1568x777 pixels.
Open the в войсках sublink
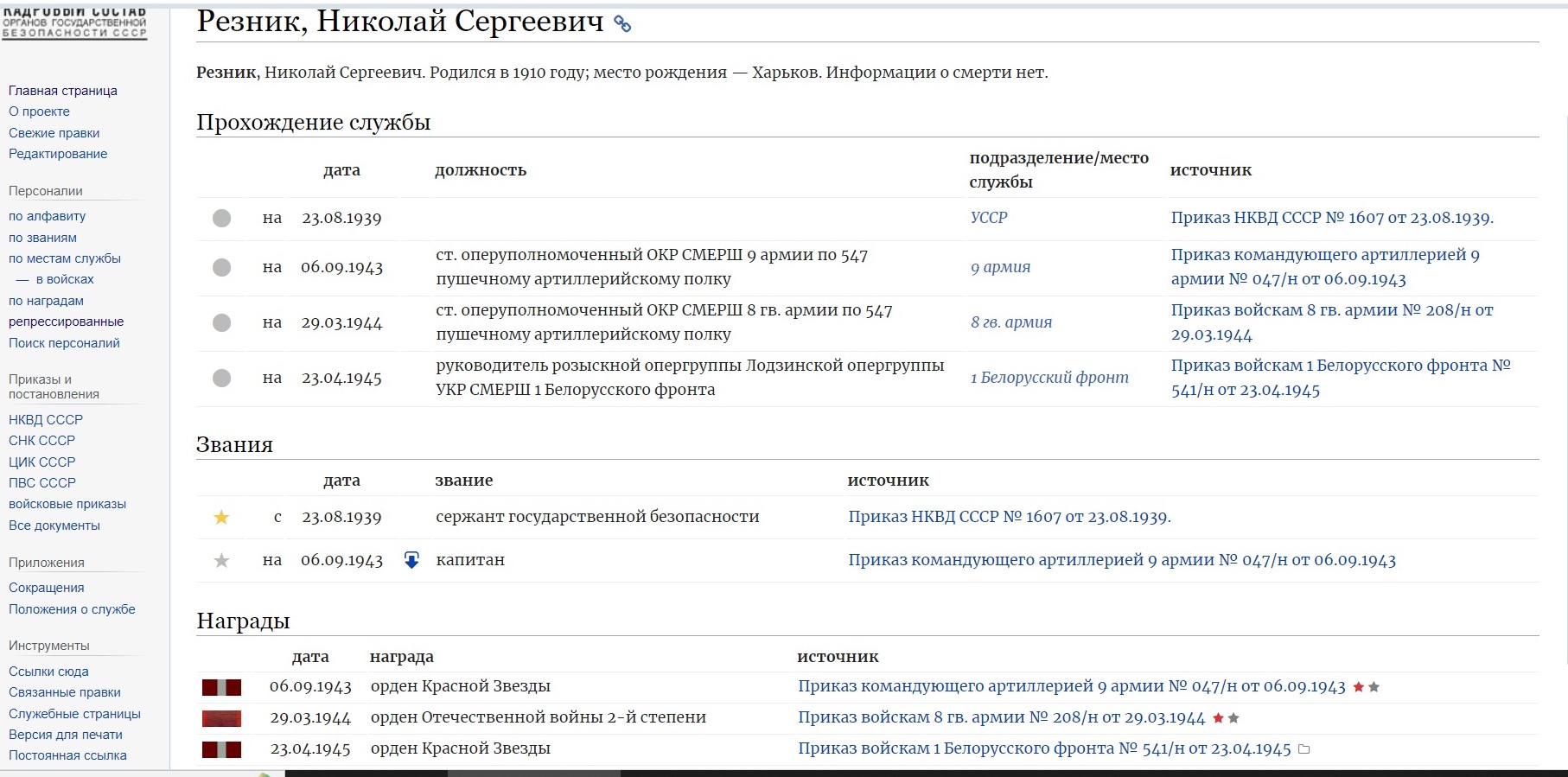[x=65, y=279]
